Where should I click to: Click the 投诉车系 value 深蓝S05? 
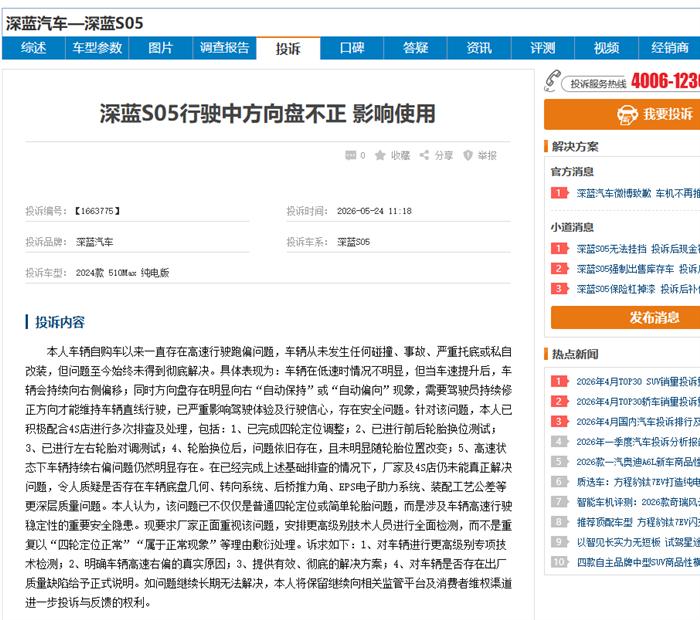353,242
